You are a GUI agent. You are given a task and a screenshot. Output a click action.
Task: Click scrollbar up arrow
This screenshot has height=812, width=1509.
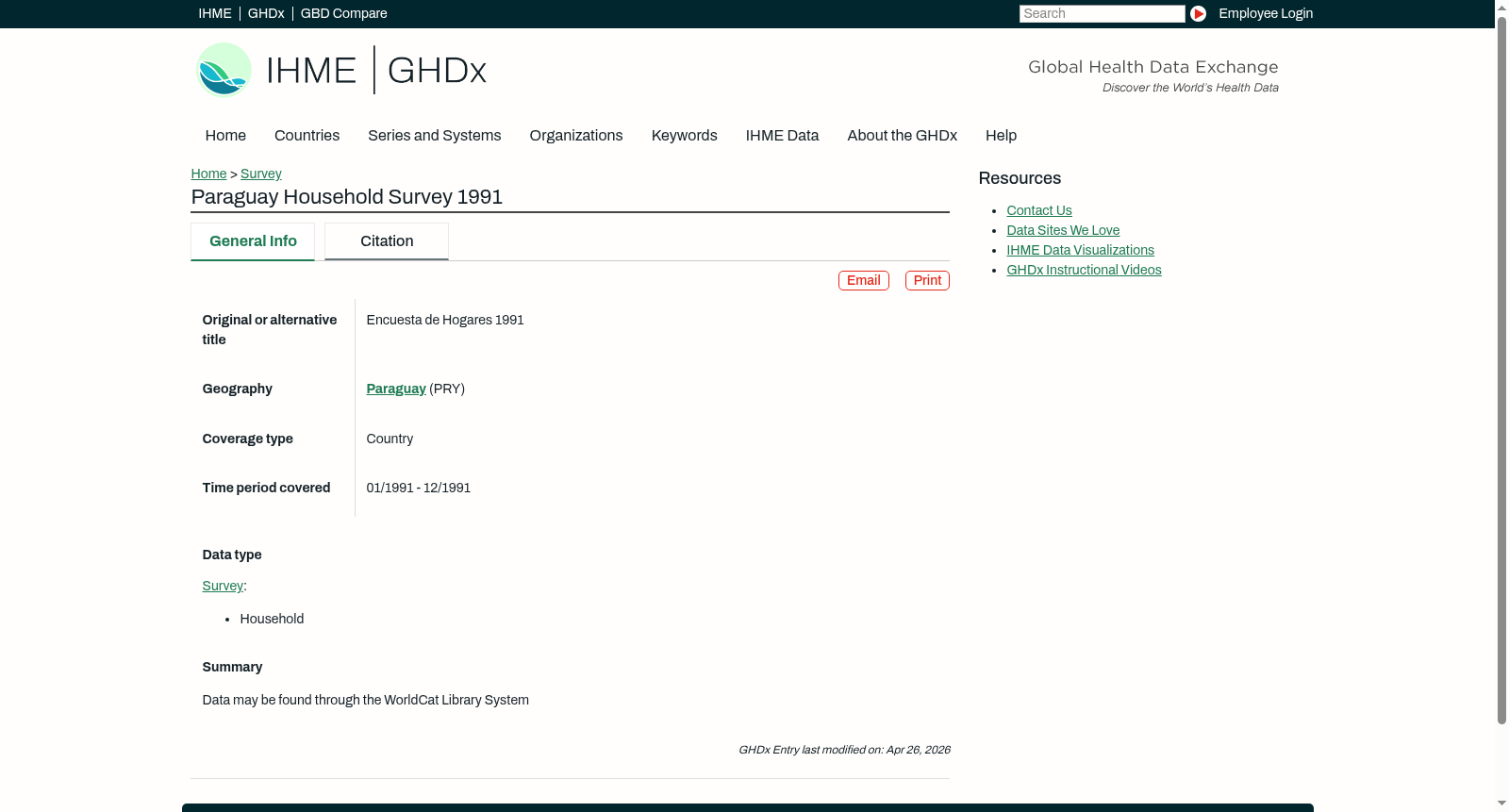[x=1502, y=7]
